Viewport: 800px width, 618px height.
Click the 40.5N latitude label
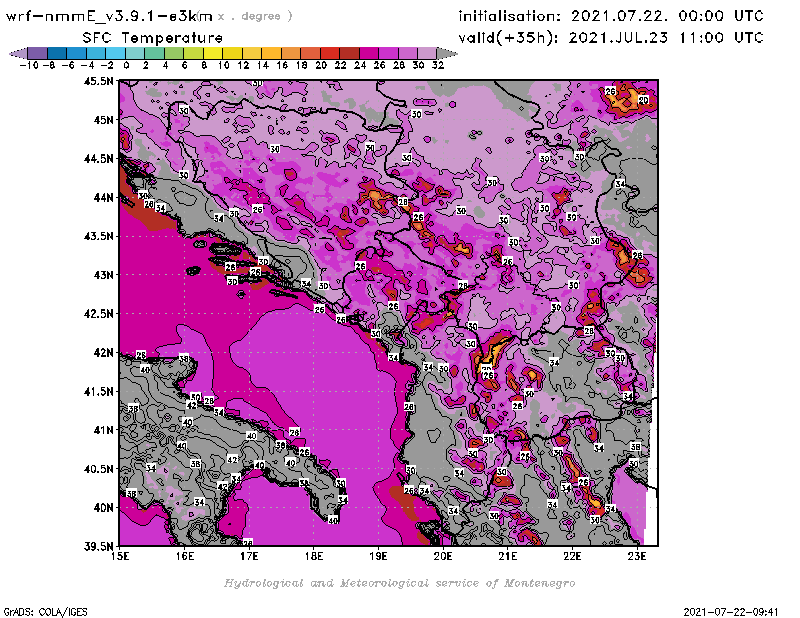click(x=98, y=468)
